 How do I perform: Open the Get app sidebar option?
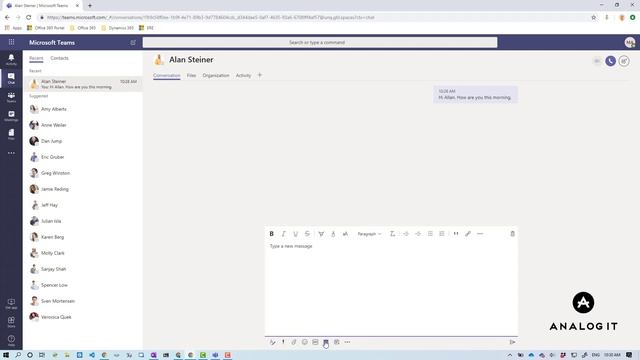[x=11, y=304]
